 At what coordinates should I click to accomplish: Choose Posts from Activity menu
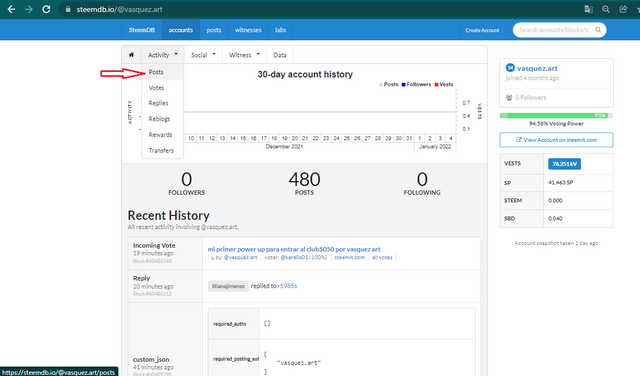point(162,72)
